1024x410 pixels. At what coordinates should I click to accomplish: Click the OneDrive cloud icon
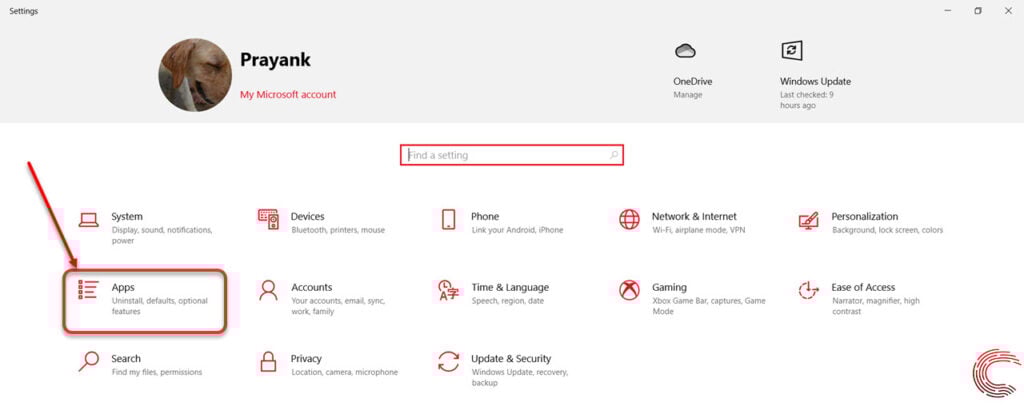(x=685, y=51)
